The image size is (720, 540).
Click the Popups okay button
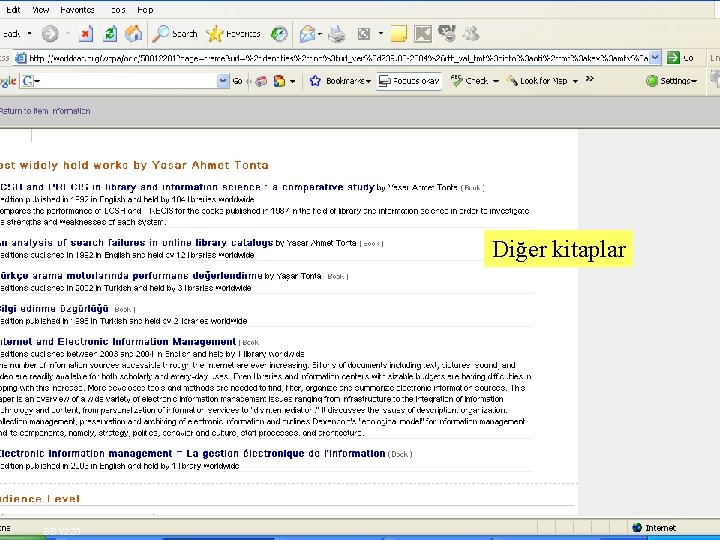409,81
